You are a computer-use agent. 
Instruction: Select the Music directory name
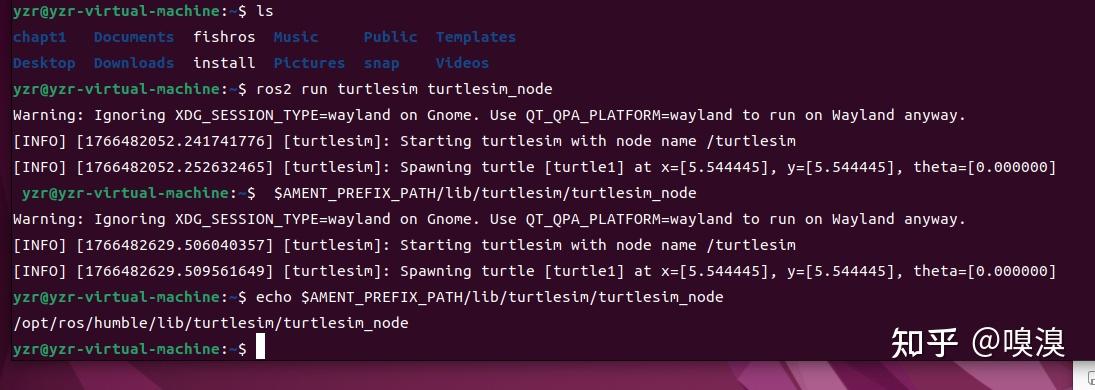tap(295, 37)
